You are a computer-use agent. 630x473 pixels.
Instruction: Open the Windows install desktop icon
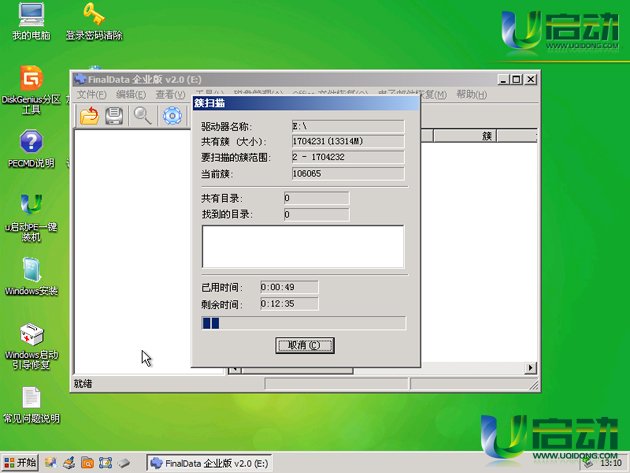click(x=31, y=270)
